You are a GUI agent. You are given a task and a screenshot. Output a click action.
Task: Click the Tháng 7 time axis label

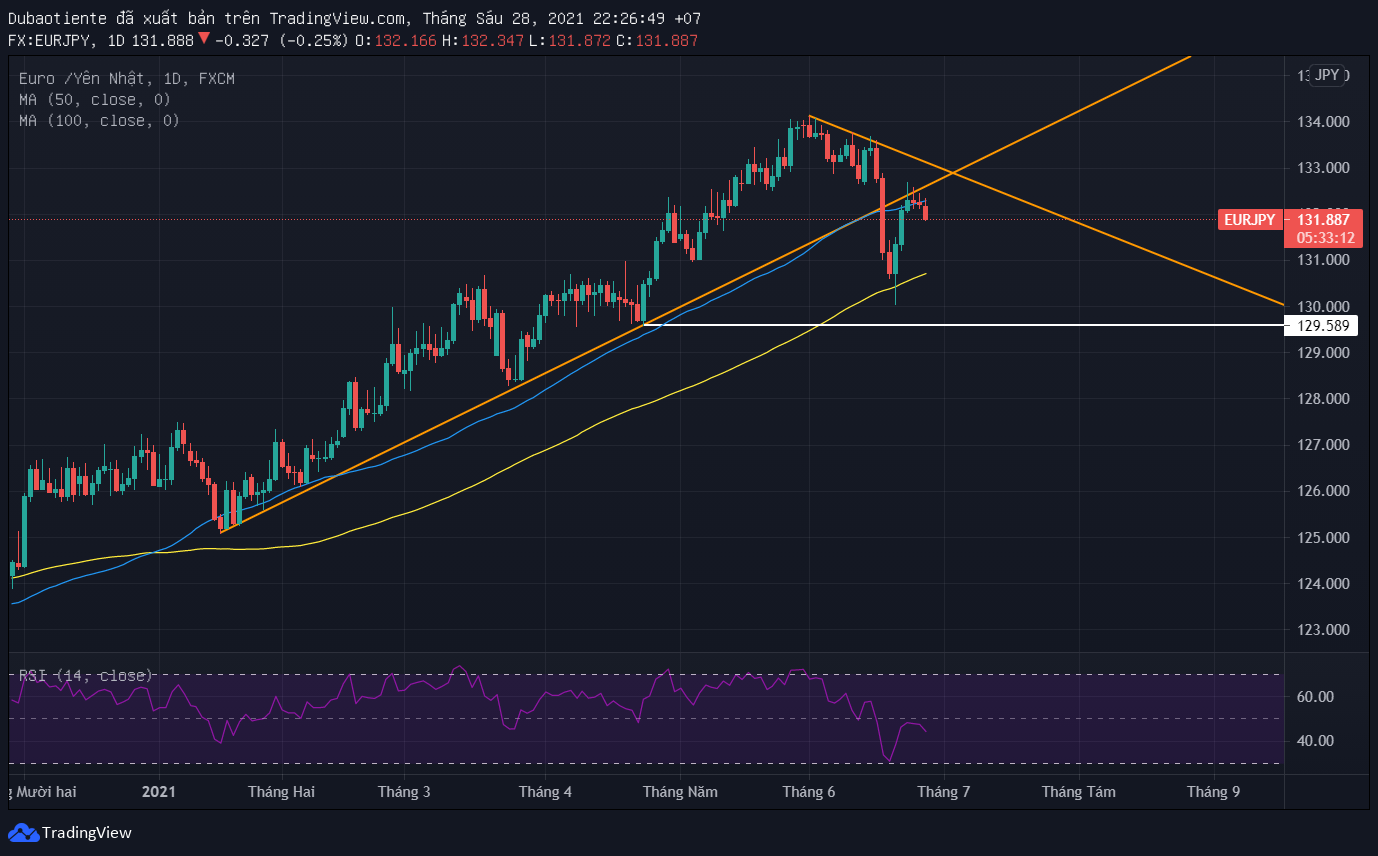tap(943, 792)
